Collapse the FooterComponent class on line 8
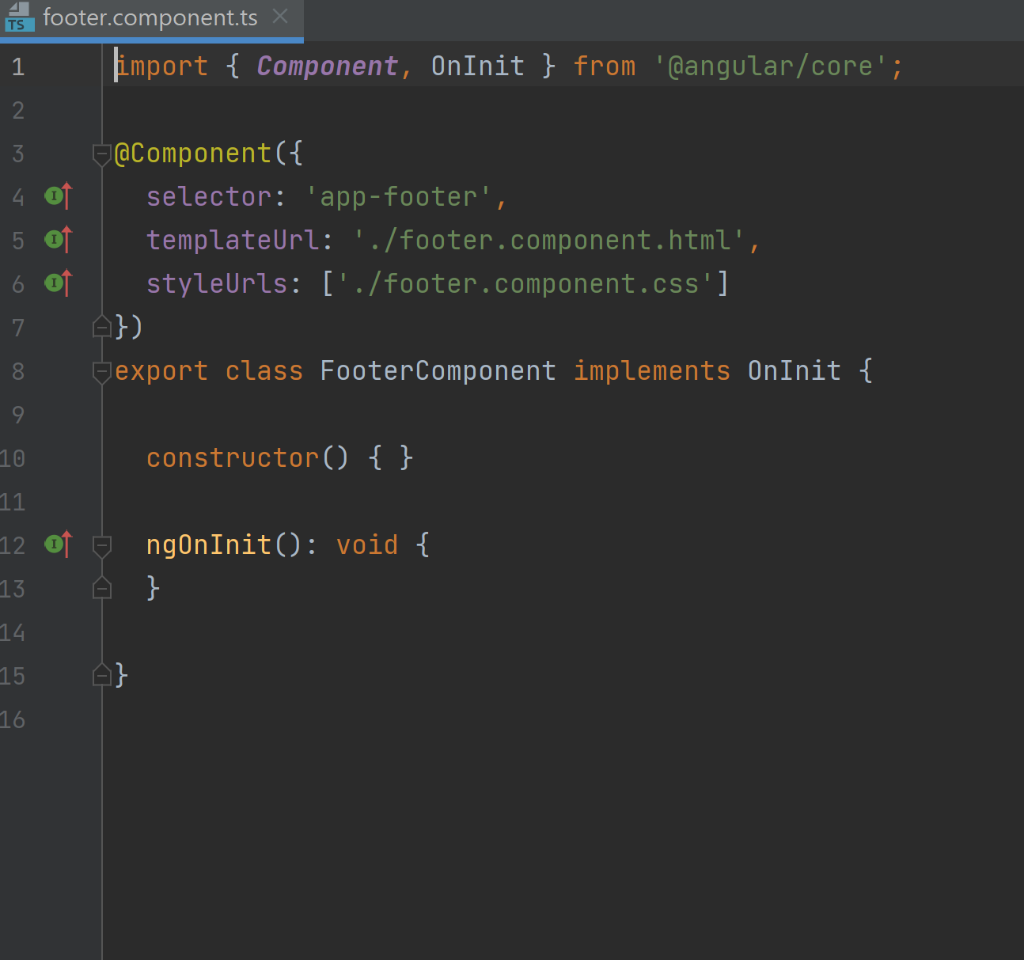Image resolution: width=1024 pixels, height=960 pixels. (101, 372)
